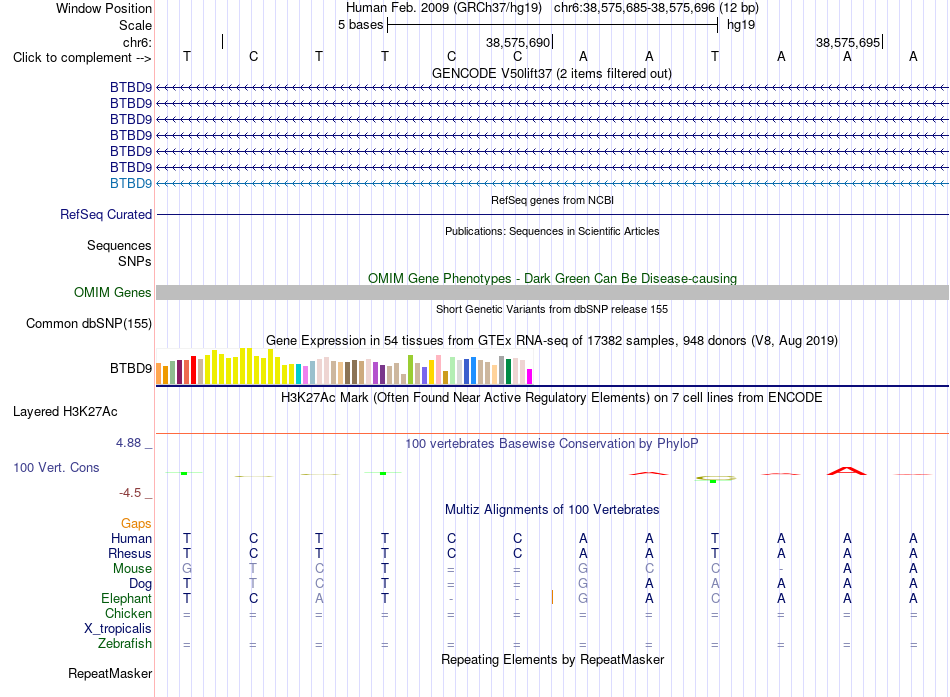Click the '5 bases' scale bar label
Screen dimensions: 950x697
[360, 25]
